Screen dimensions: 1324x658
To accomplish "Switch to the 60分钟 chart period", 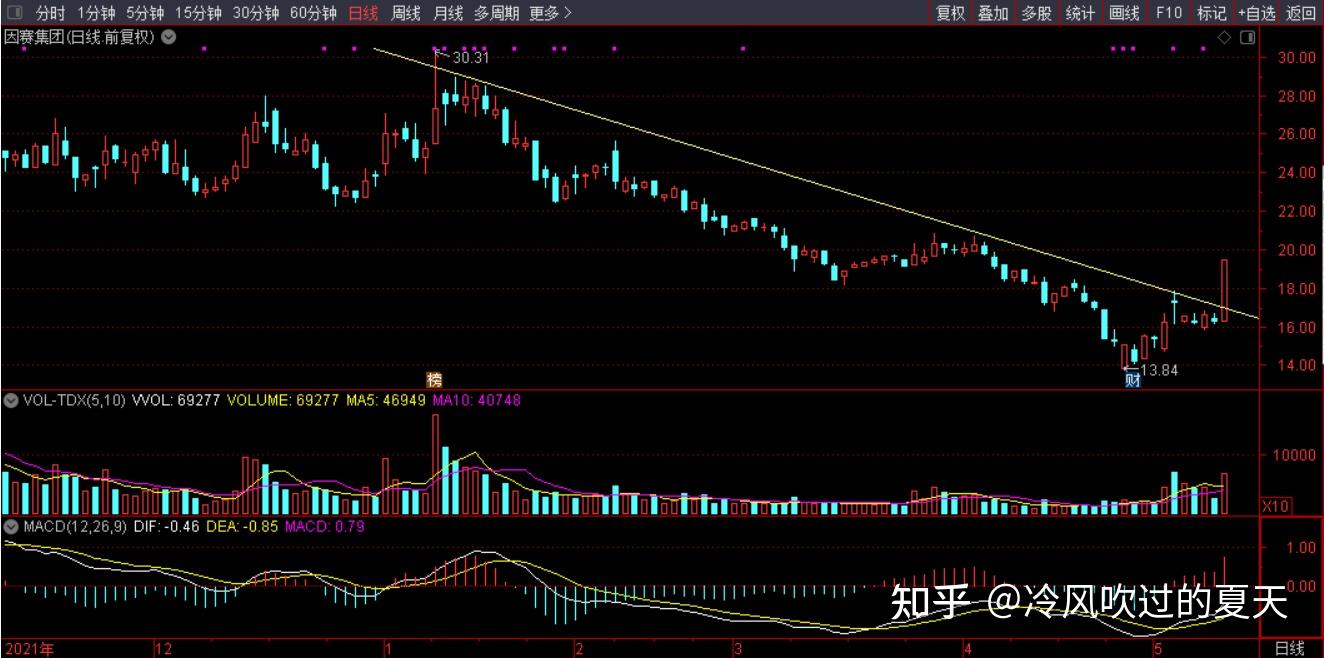I will coord(313,13).
